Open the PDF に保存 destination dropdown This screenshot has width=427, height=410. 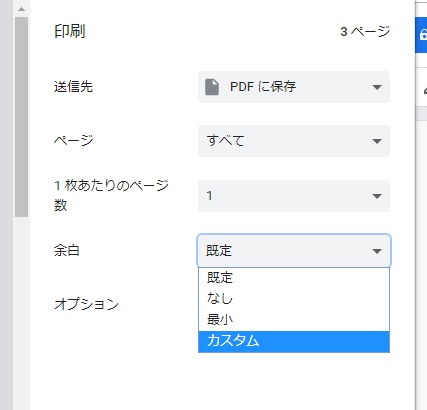point(294,87)
